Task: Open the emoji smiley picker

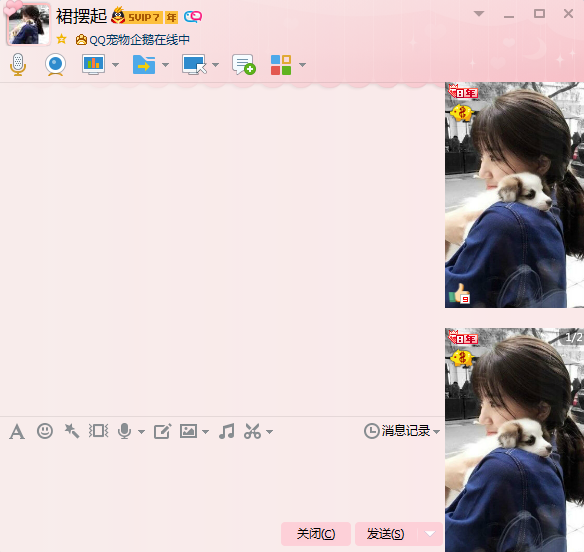Action: [45, 431]
